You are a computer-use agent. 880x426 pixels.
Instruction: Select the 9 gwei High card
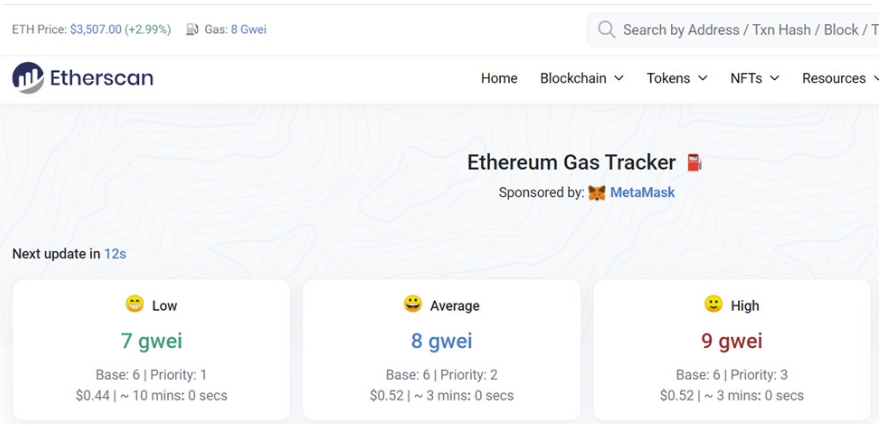pyautogui.click(x=732, y=349)
